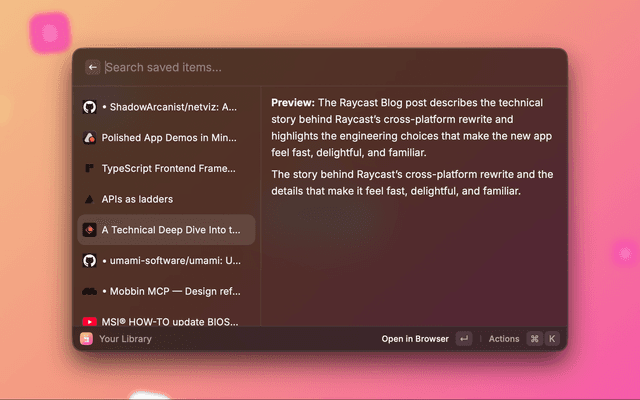
Task: Click icon beside TypeScript Frontend Frame...
Action: [89, 168]
